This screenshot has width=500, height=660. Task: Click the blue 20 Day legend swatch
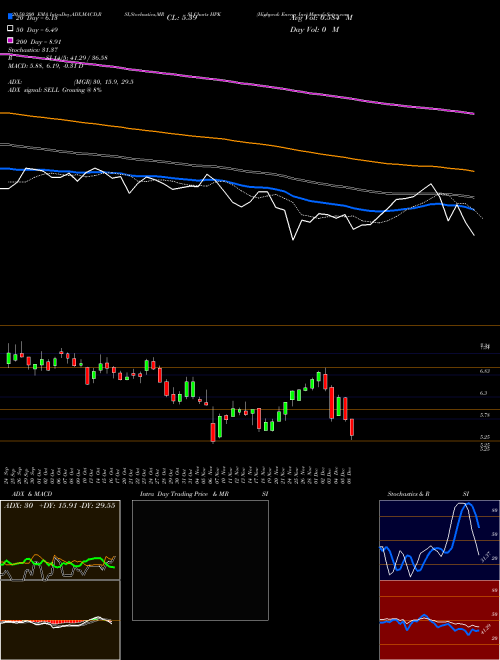10,17
